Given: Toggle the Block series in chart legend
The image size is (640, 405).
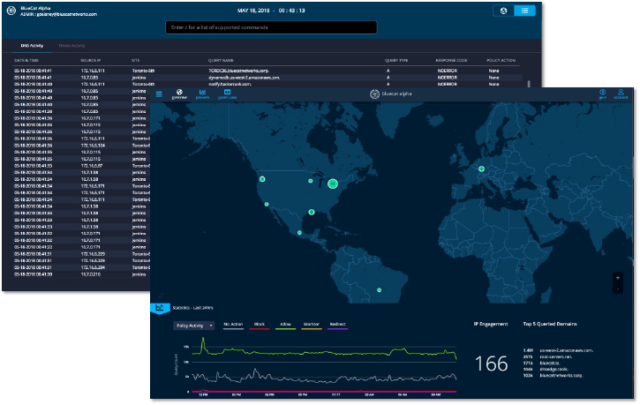Looking at the screenshot, I should tap(260, 326).
